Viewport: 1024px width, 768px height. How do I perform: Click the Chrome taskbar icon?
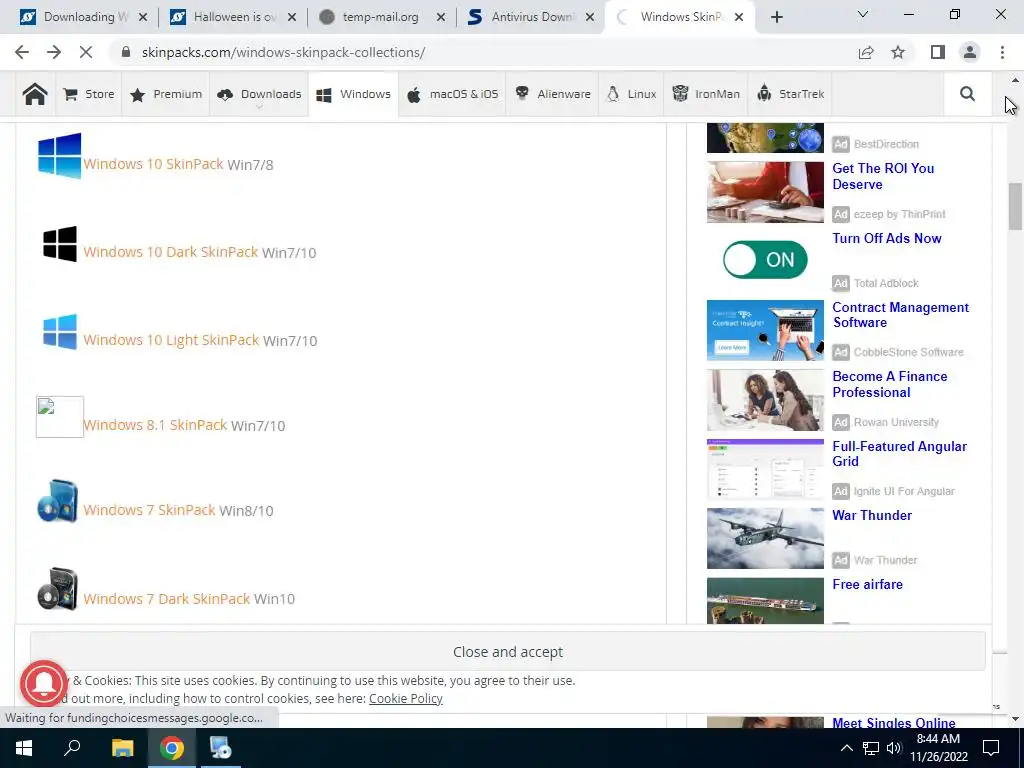click(171, 748)
